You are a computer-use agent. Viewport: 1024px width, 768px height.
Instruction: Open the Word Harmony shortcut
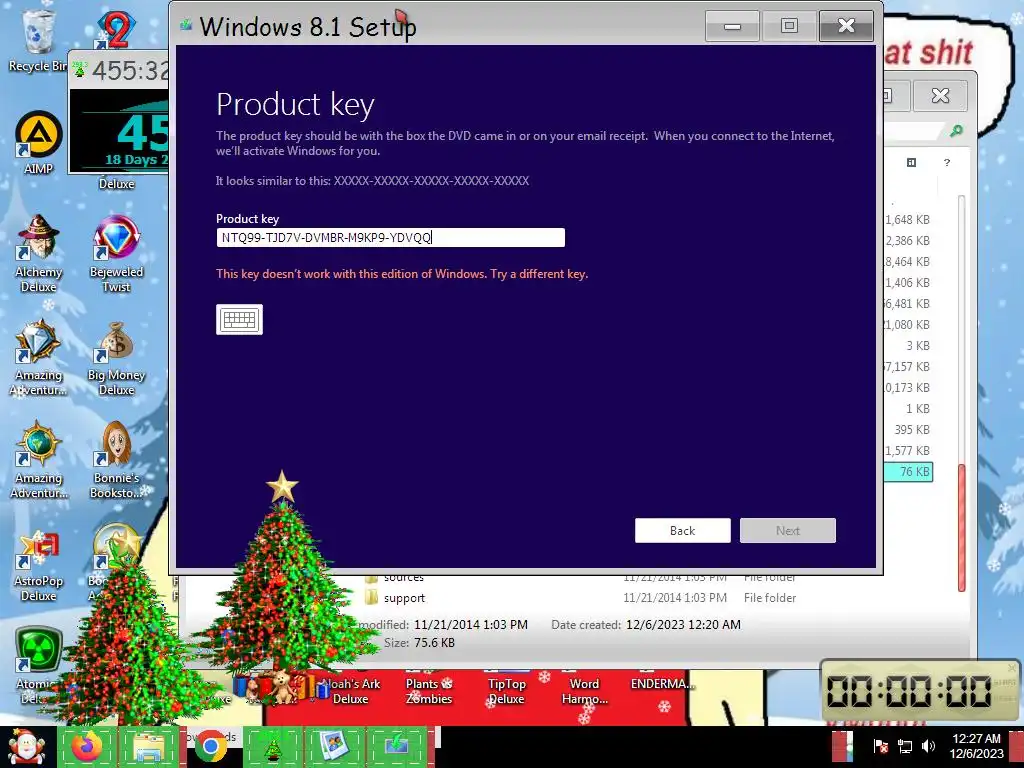[584, 690]
